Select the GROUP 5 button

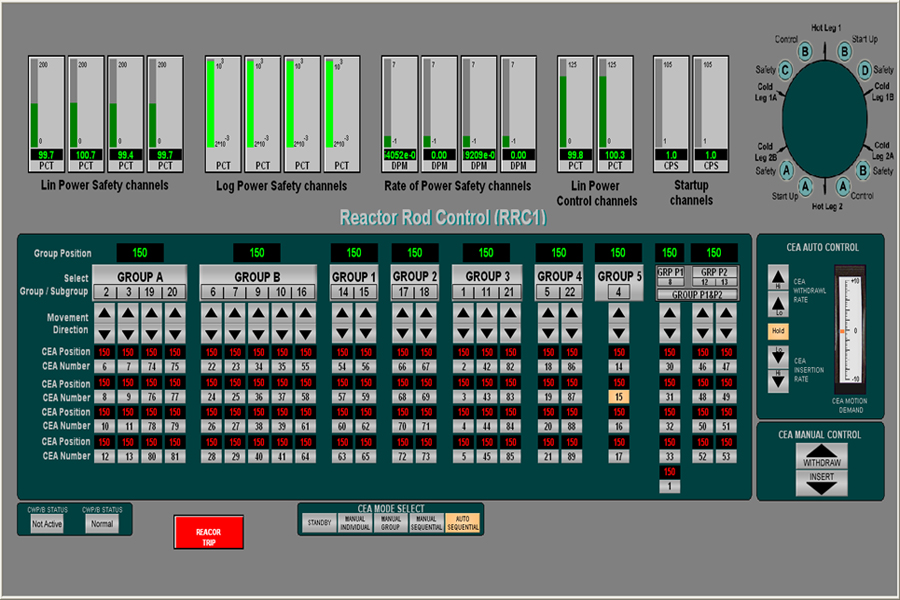tap(619, 276)
